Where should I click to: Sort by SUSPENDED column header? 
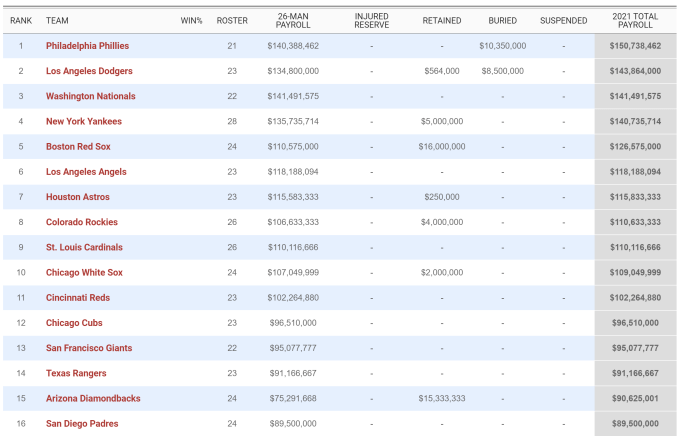[563, 21]
